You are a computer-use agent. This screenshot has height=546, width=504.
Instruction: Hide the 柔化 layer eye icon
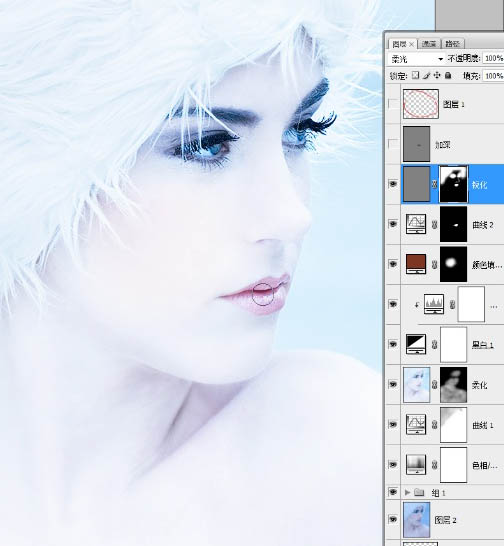coord(393,384)
